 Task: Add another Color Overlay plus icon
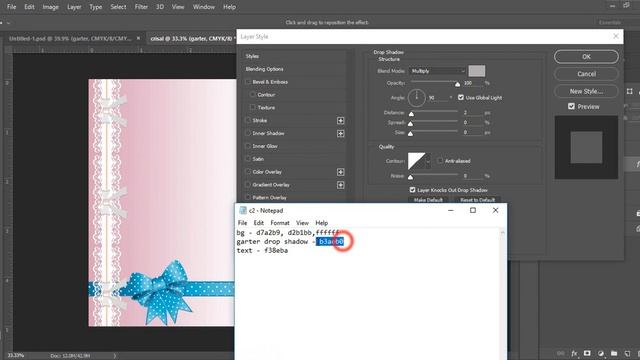click(340, 172)
